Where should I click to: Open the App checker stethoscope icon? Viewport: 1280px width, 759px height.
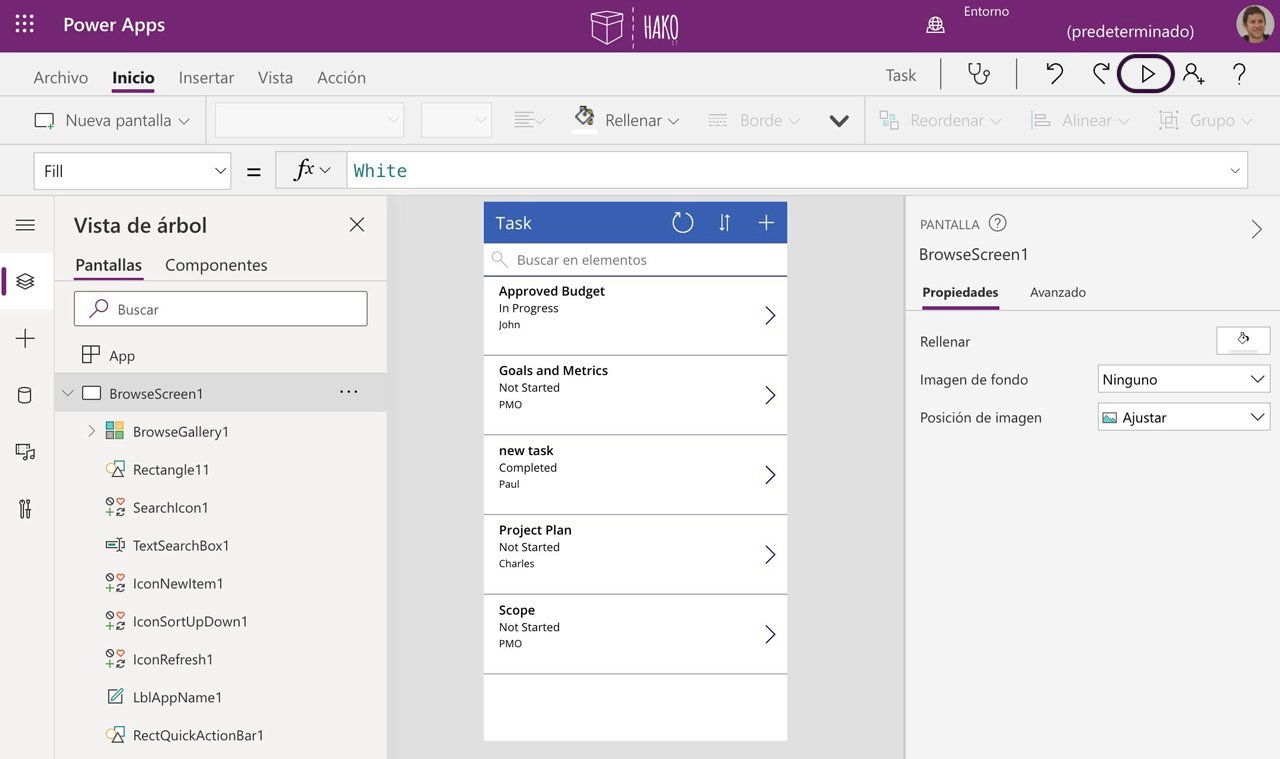pos(978,74)
